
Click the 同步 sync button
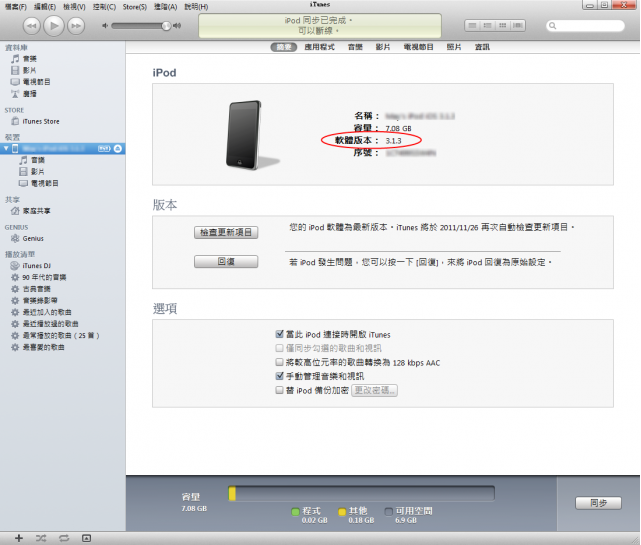(x=598, y=503)
